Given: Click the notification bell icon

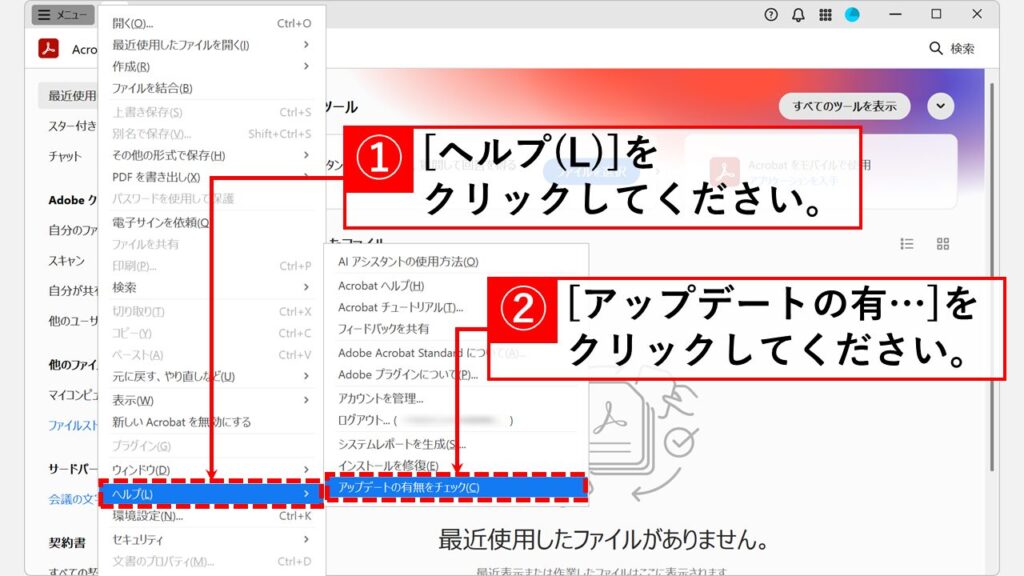Looking at the screenshot, I should pyautogui.click(x=798, y=15).
